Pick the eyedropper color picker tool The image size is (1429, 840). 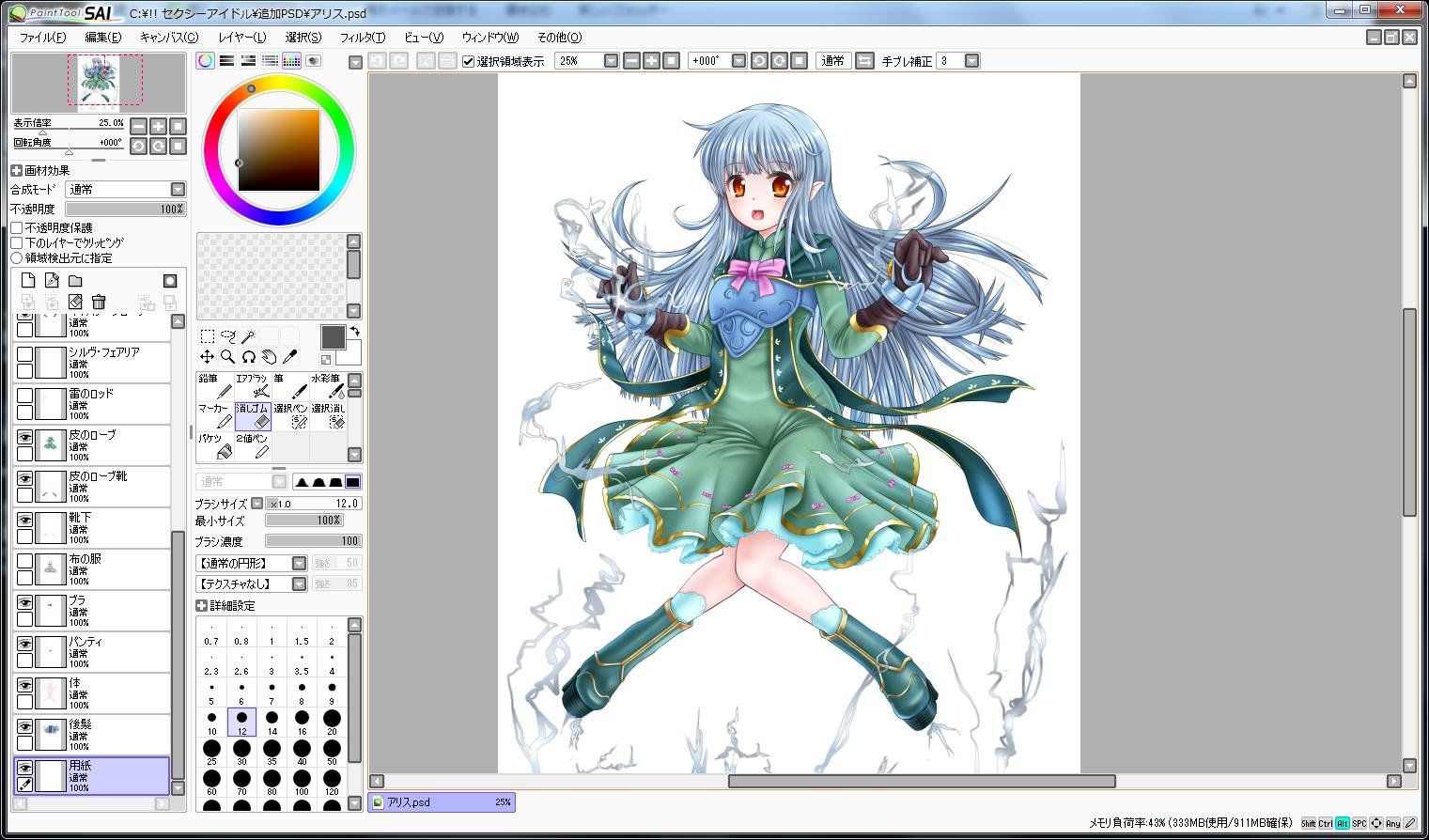coord(289,357)
